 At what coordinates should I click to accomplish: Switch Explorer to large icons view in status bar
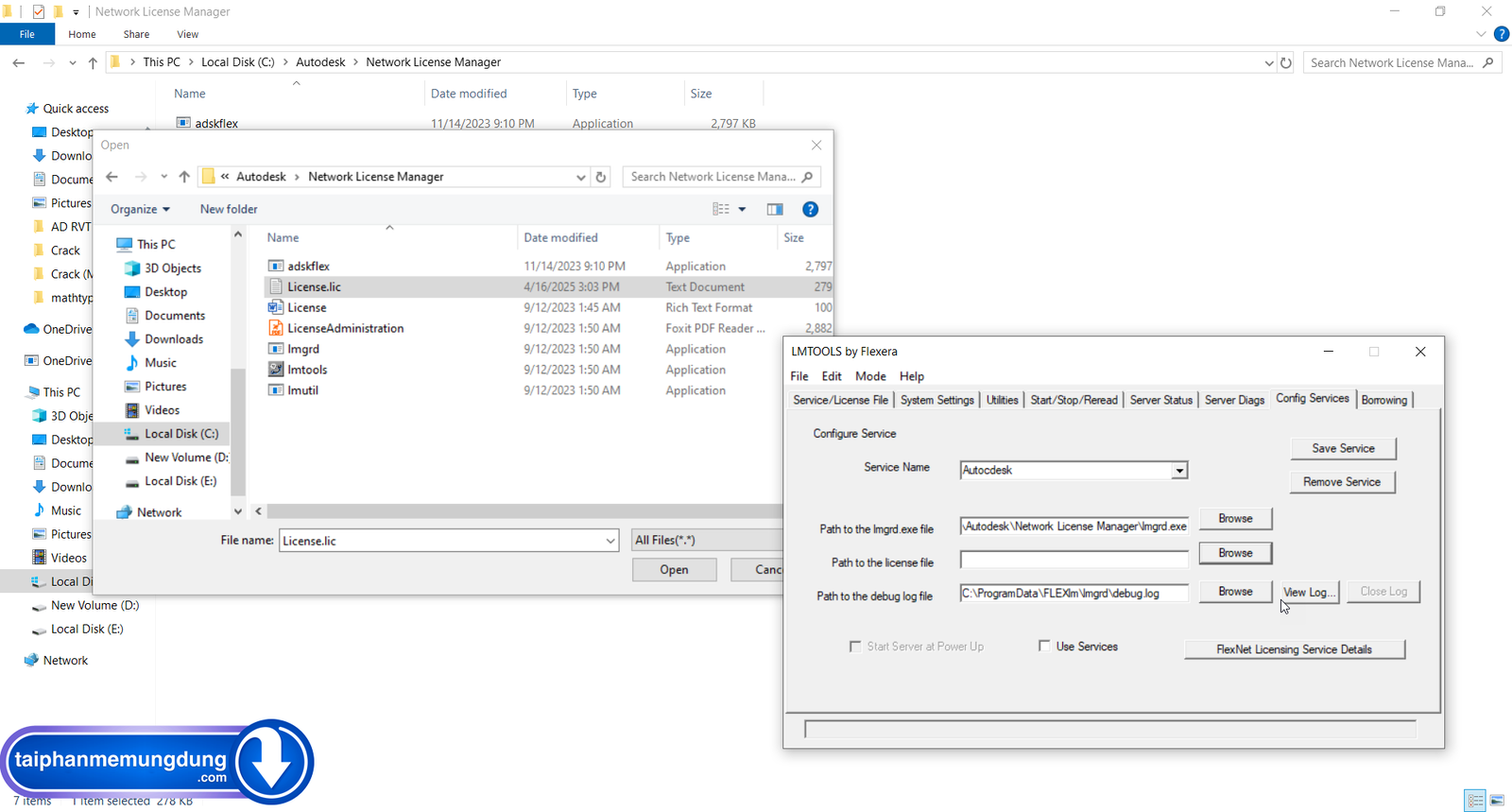[1498, 801]
